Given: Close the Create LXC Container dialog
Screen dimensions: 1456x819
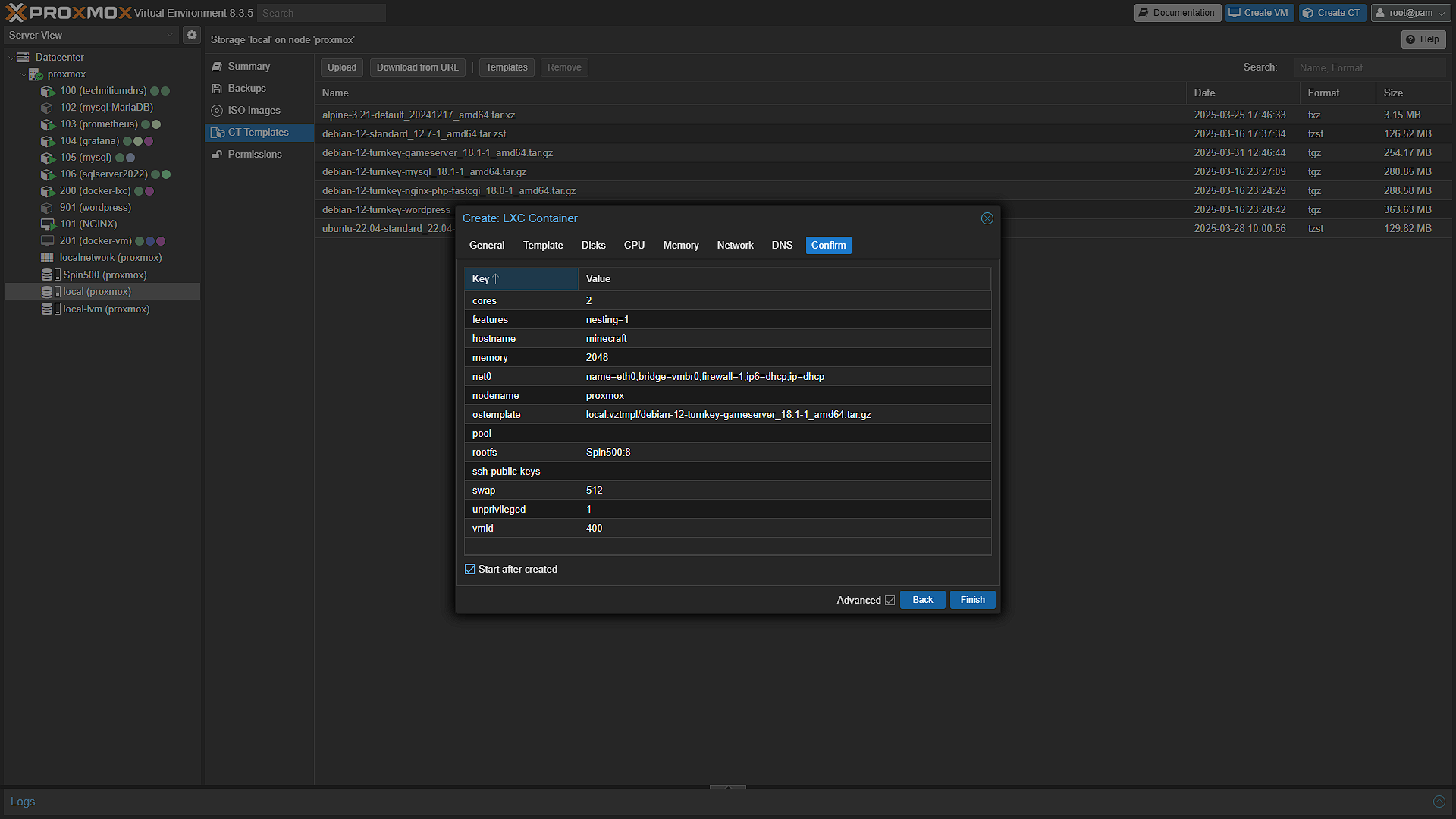Looking at the screenshot, I should pyautogui.click(x=987, y=218).
